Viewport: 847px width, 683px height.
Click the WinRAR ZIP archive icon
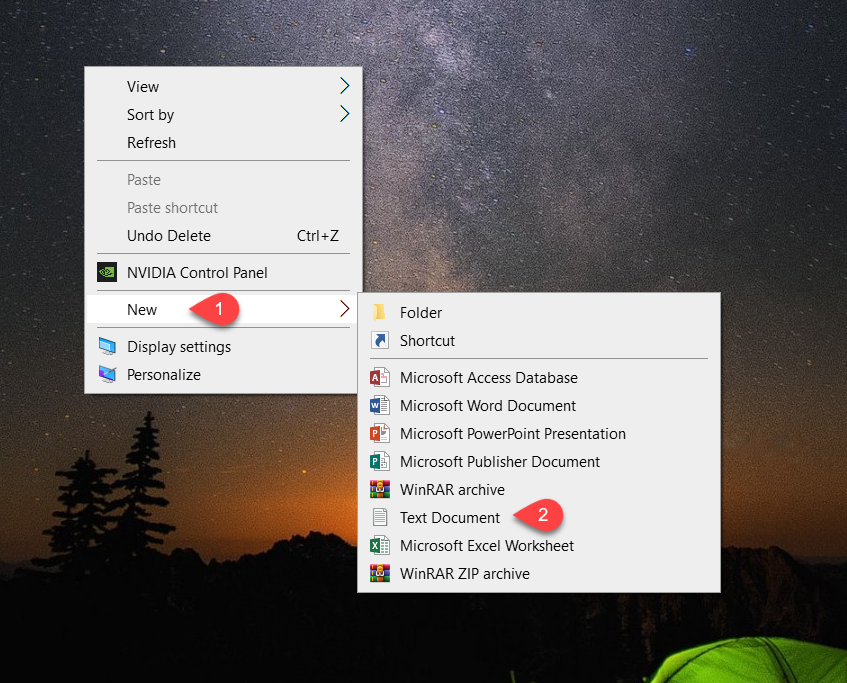click(x=380, y=573)
